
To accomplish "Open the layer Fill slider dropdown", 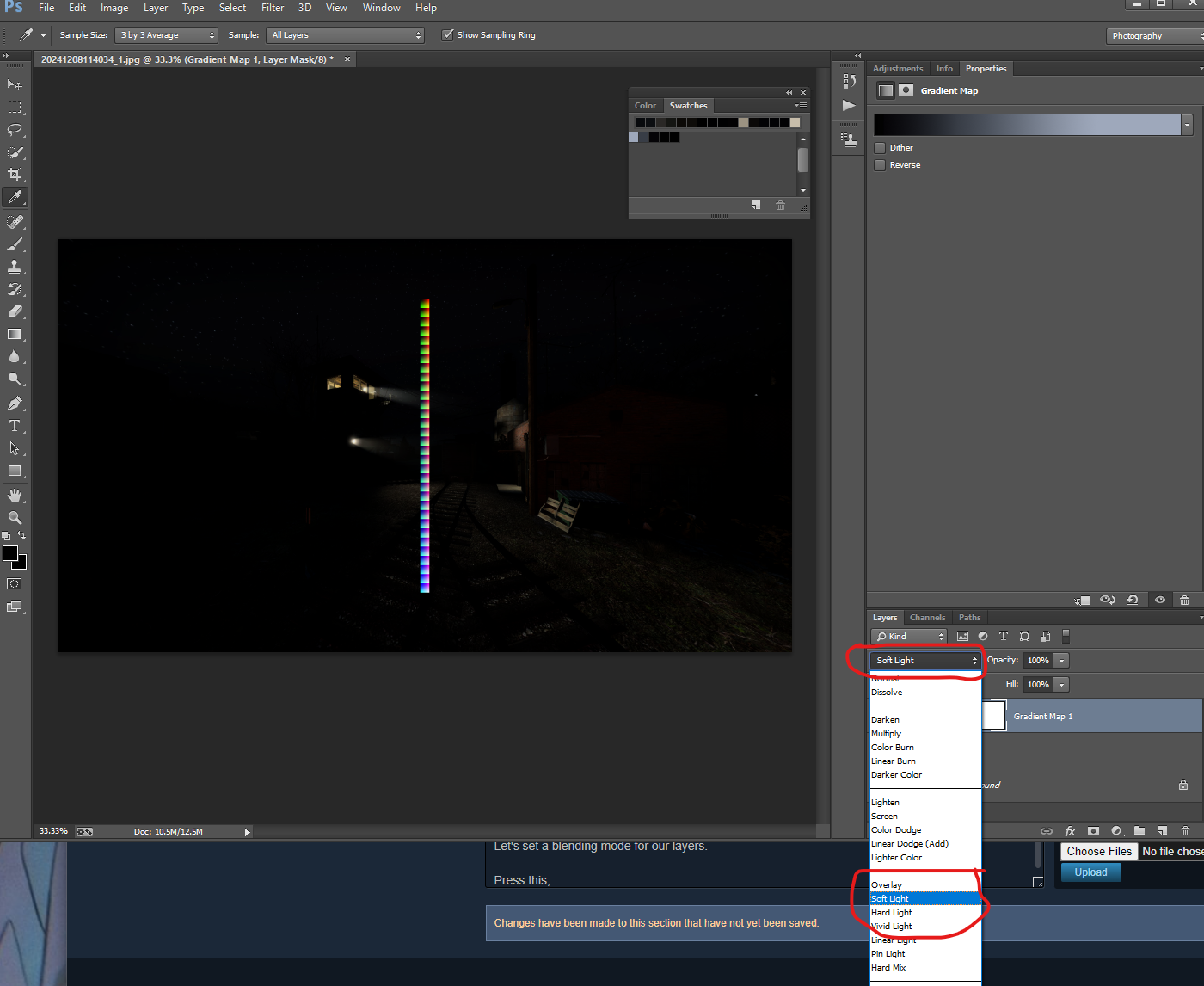I will [1062, 685].
